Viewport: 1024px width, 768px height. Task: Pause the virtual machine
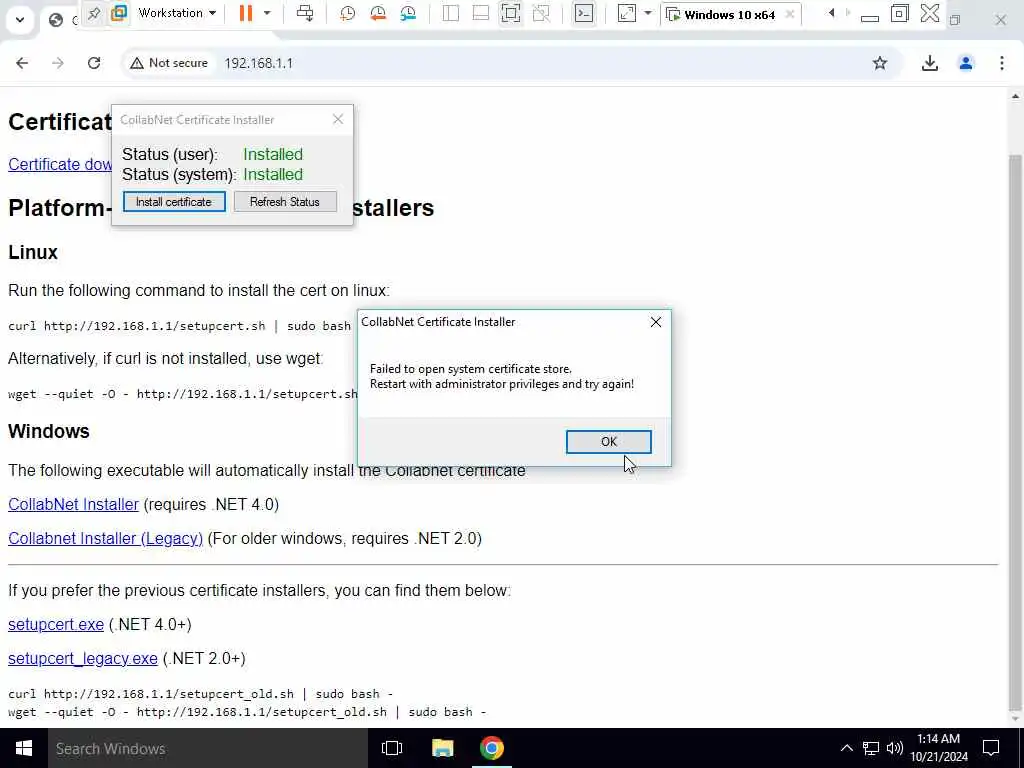[x=246, y=13]
